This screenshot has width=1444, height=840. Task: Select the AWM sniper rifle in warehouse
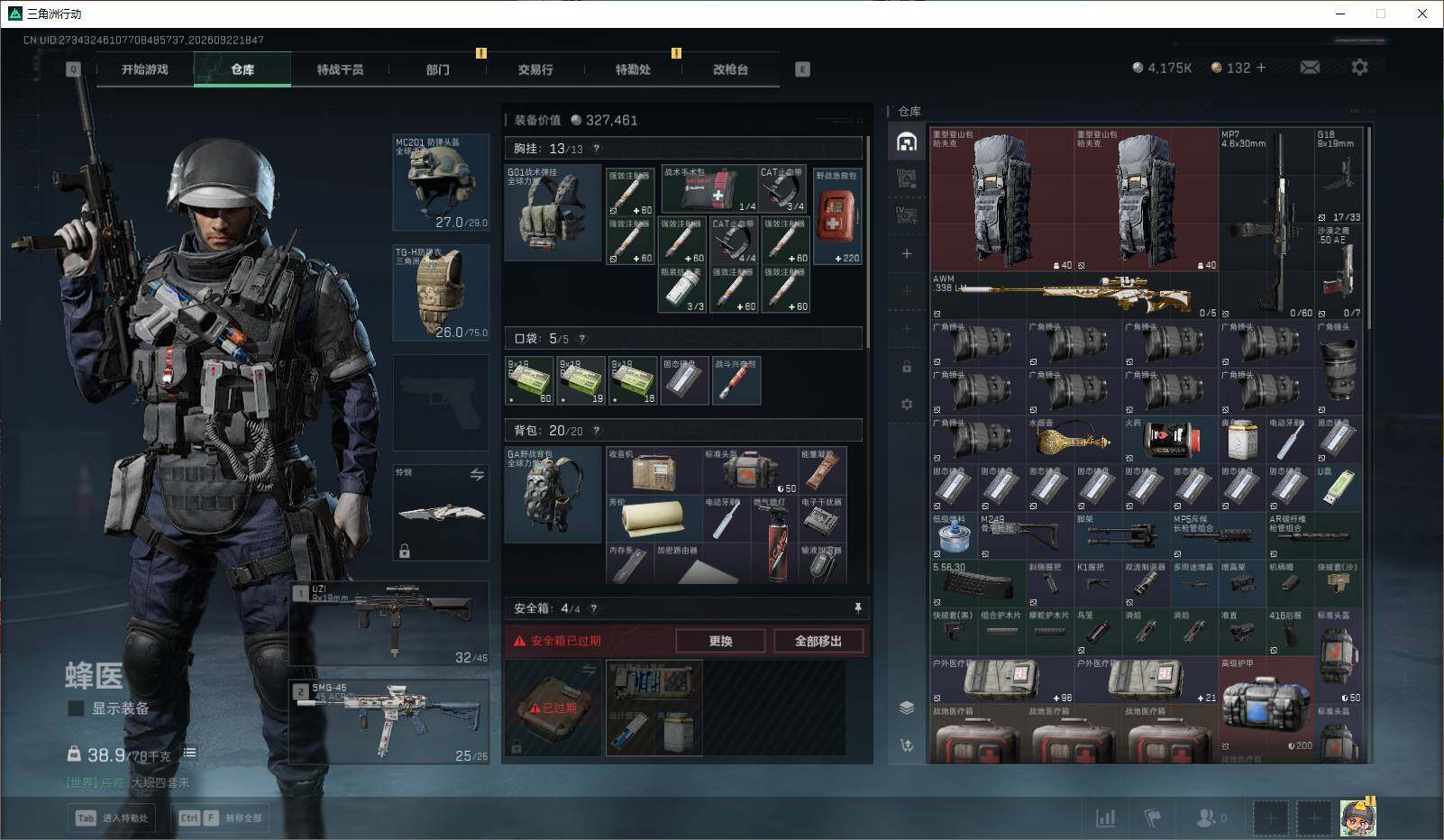click(1074, 296)
